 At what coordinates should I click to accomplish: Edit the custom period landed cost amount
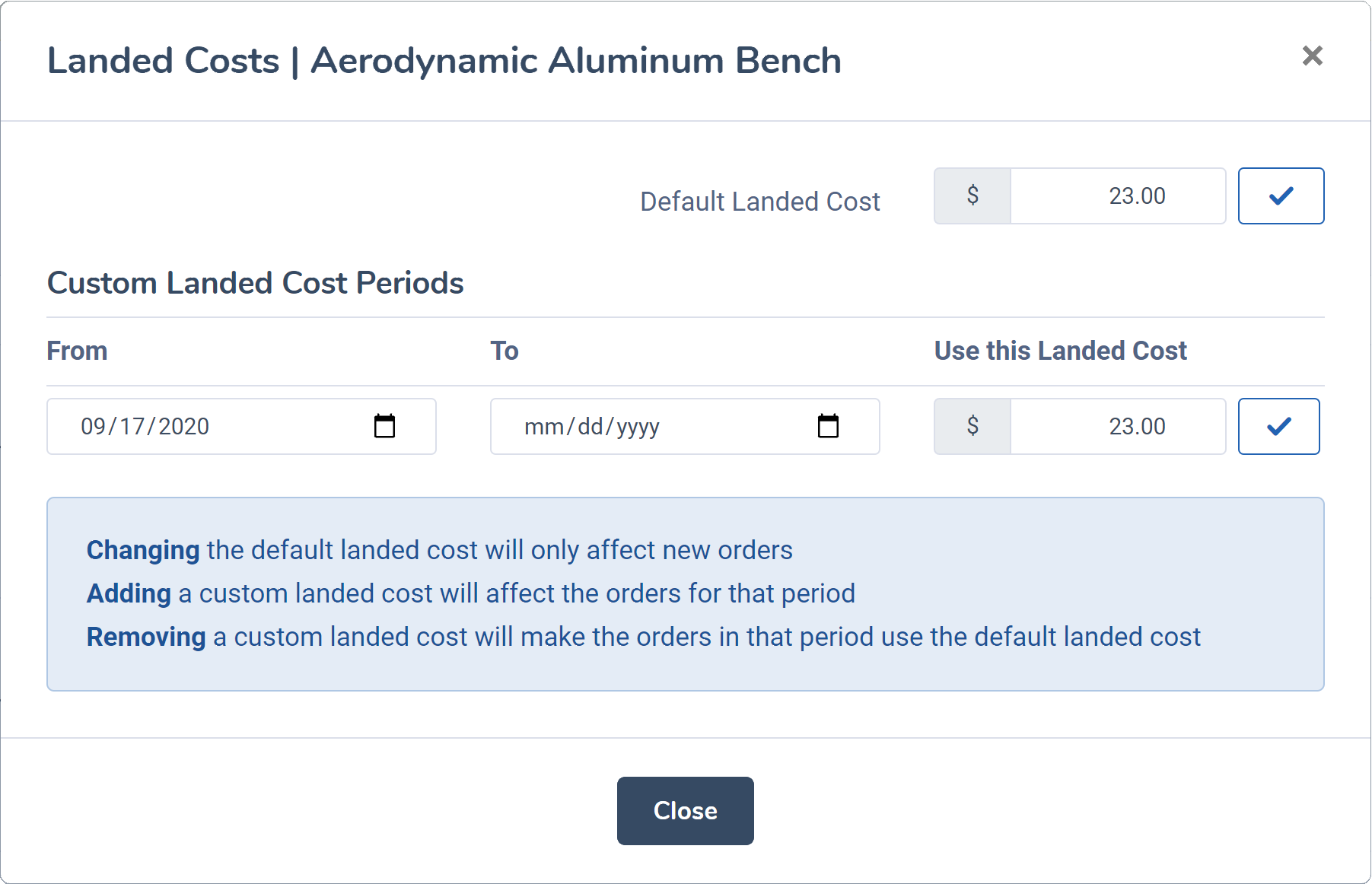[x=1118, y=427]
